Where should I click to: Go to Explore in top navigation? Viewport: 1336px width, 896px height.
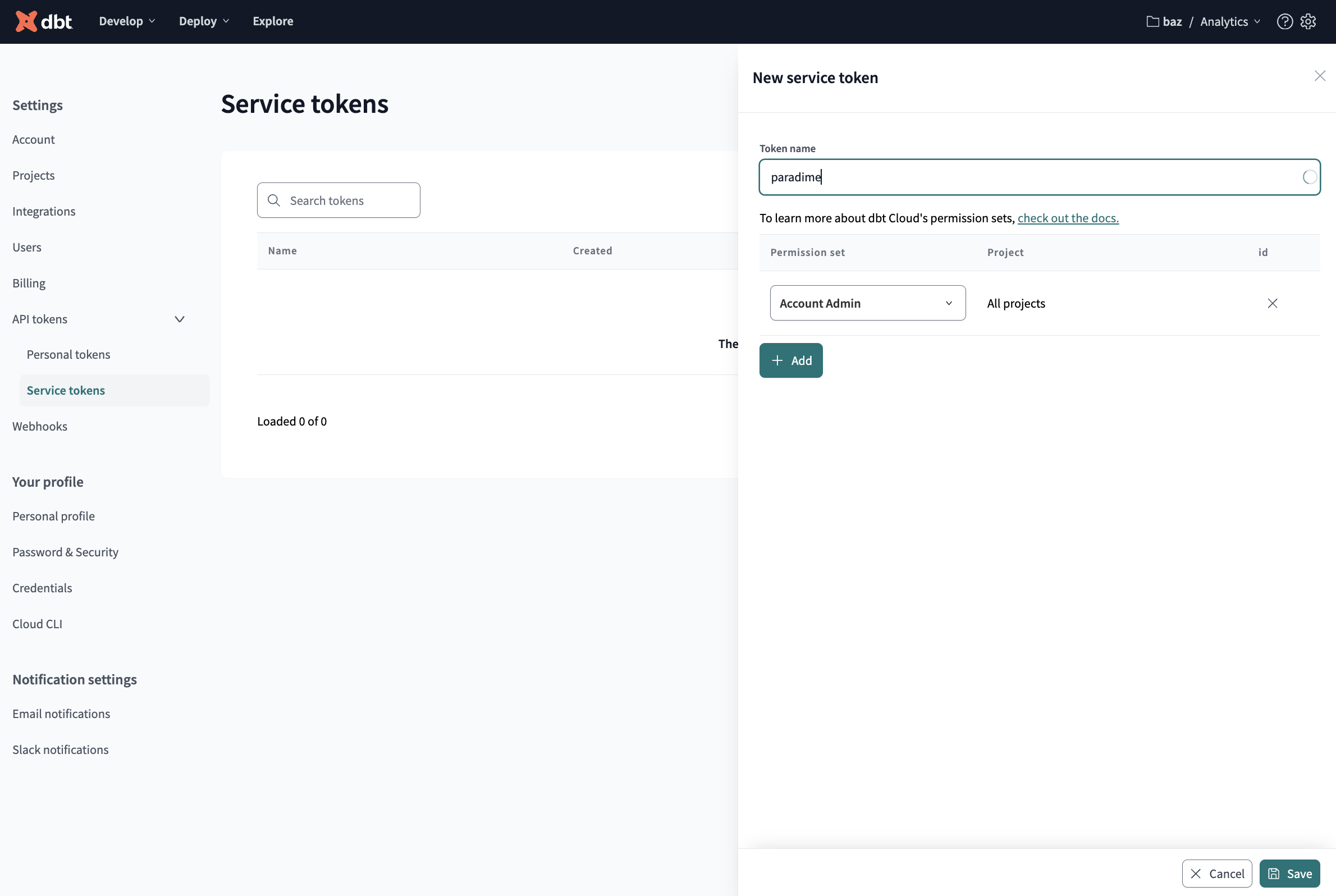(x=273, y=21)
